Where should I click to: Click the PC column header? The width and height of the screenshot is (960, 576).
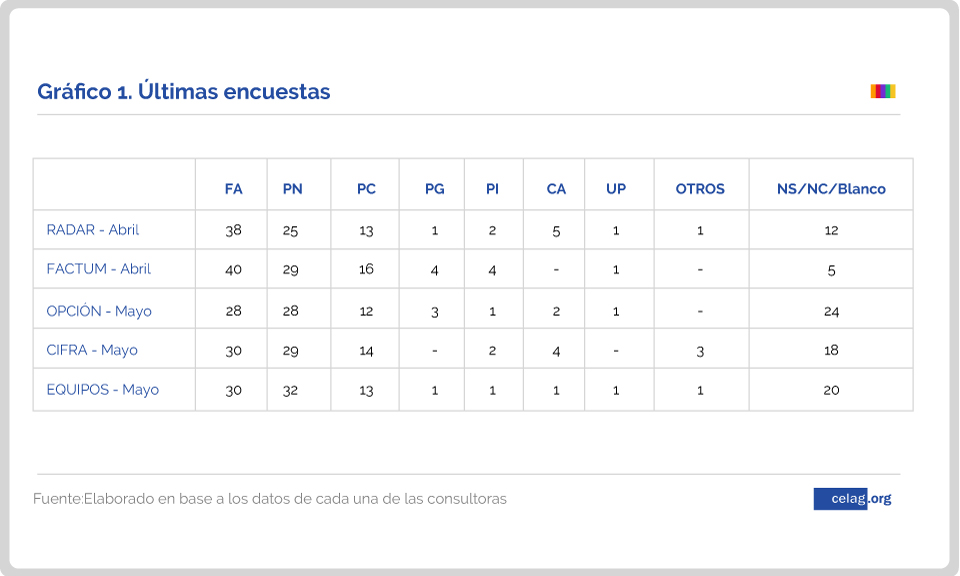[366, 189]
